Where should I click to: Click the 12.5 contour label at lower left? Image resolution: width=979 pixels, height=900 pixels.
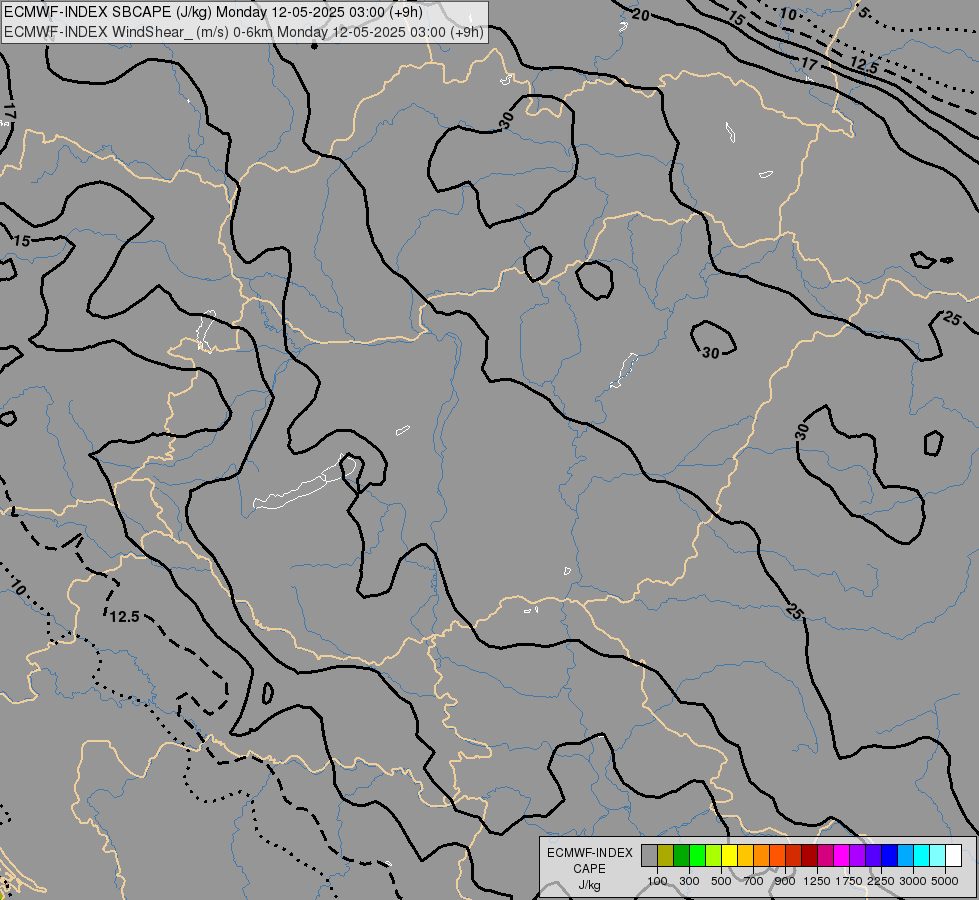coord(124,617)
